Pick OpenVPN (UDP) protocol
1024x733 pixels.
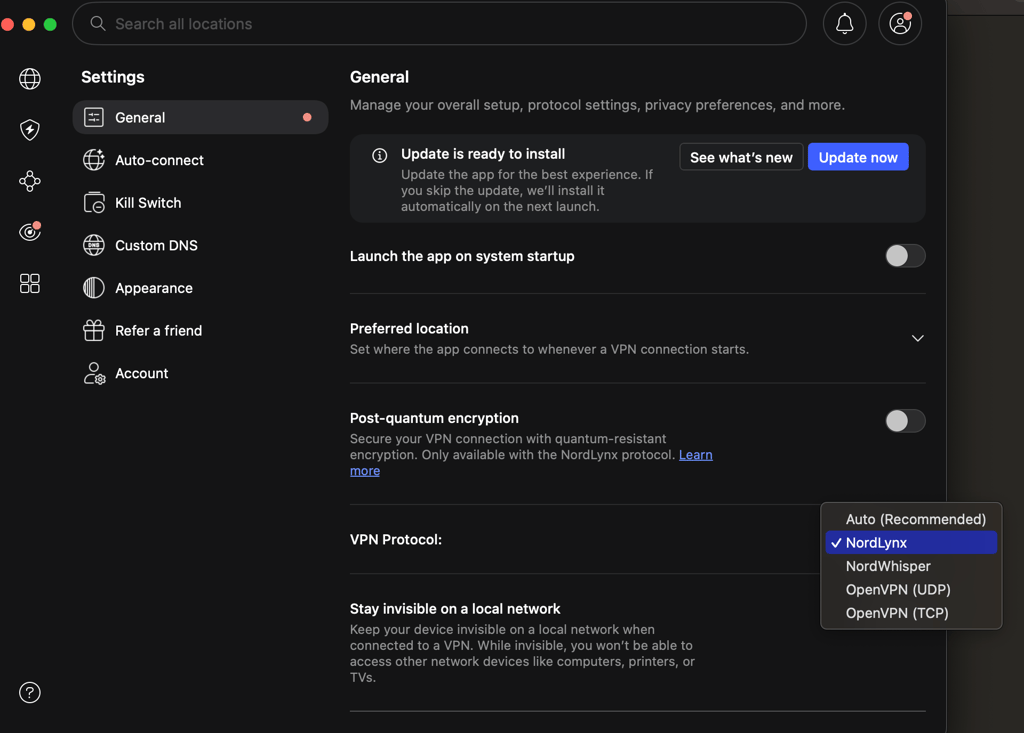(x=911, y=590)
